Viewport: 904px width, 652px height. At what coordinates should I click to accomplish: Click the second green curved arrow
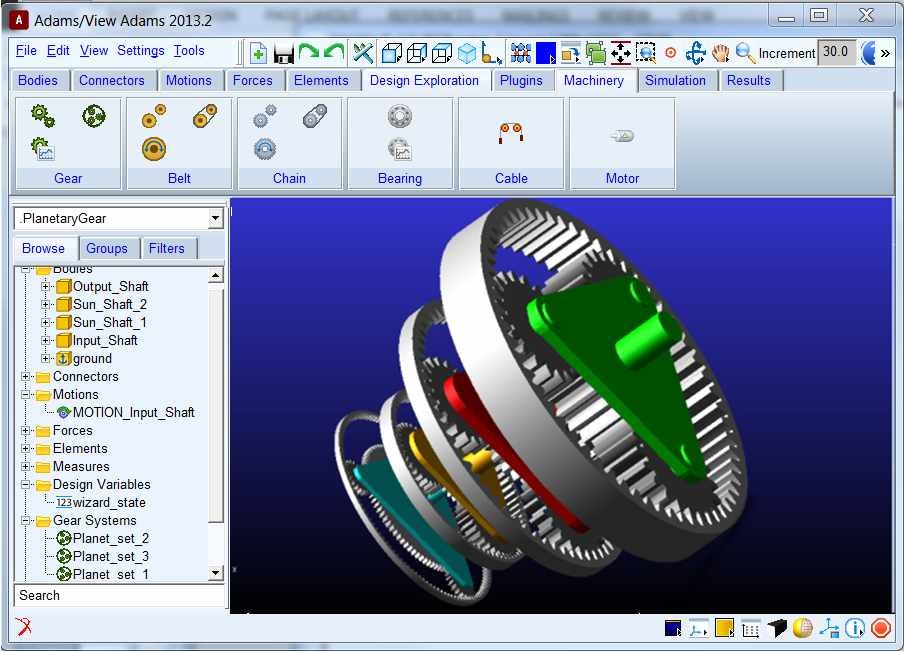tap(334, 52)
